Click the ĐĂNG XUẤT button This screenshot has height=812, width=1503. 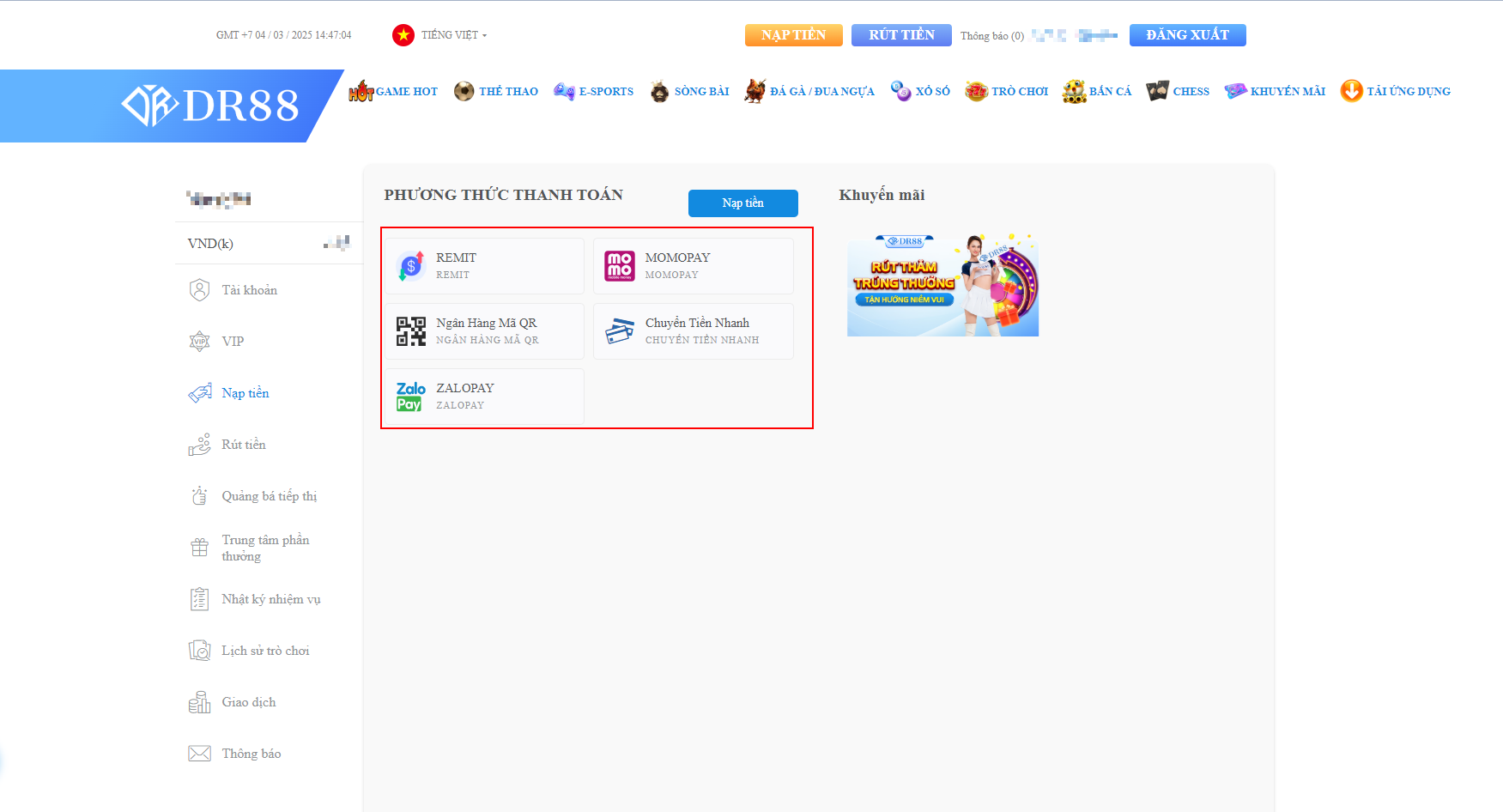click(1188, 35)
